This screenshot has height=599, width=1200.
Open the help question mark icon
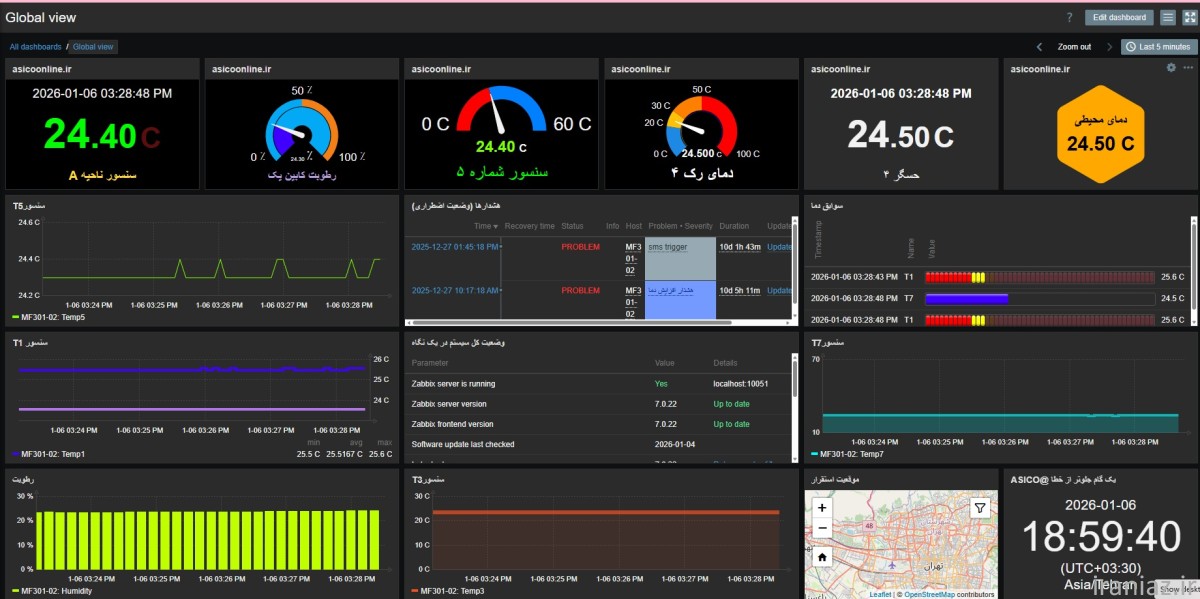tap(1069, 17)
